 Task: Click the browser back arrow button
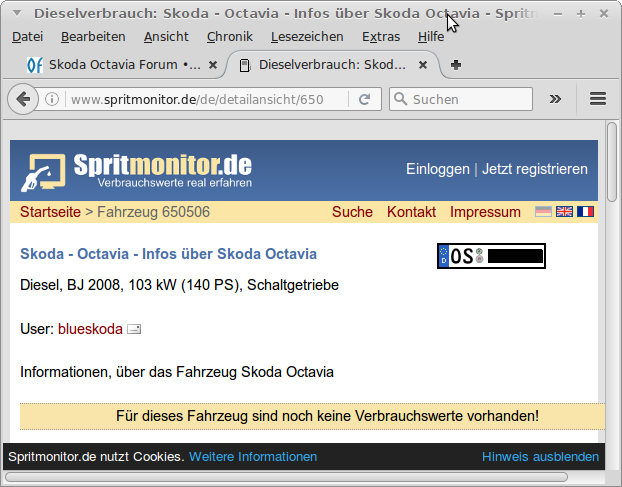[x=25, y=99]
